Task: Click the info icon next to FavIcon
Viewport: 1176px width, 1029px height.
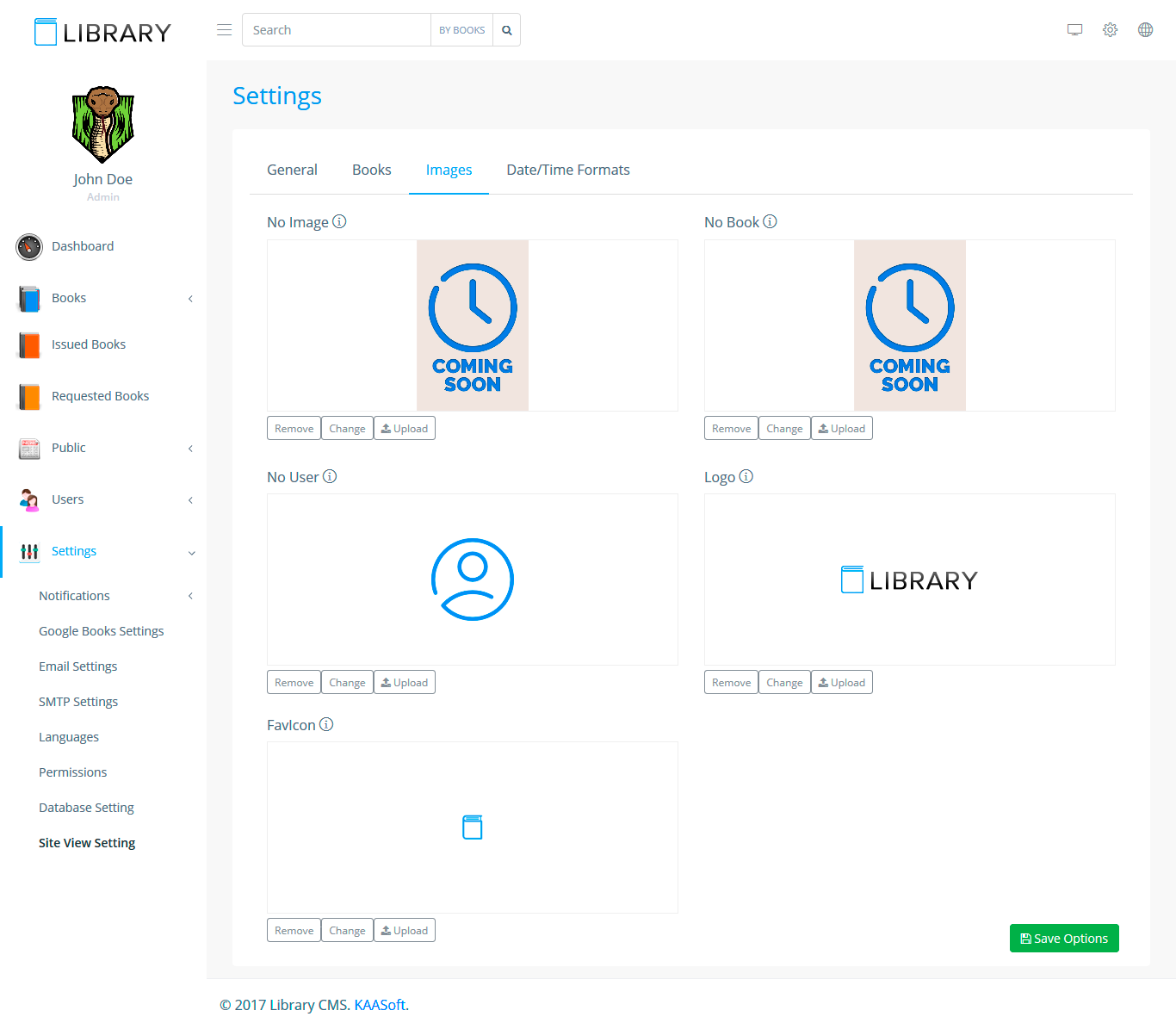Action: coord(326,724)
